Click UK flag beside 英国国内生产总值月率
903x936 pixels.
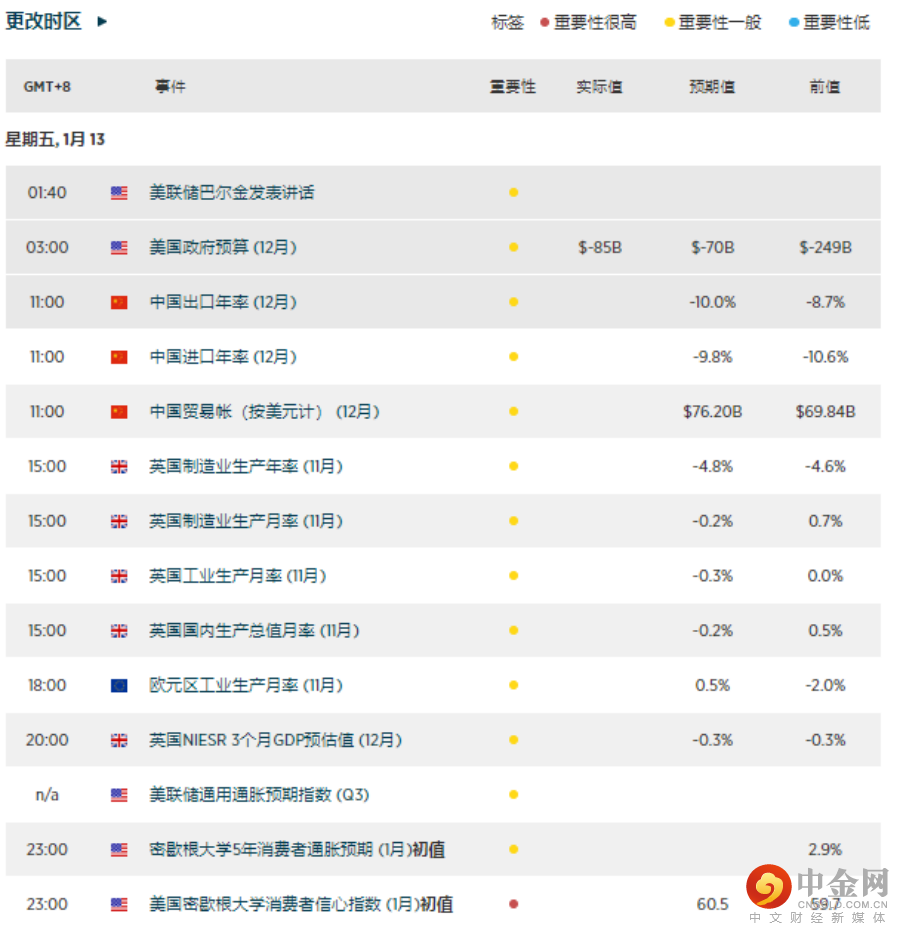[119, 631]
